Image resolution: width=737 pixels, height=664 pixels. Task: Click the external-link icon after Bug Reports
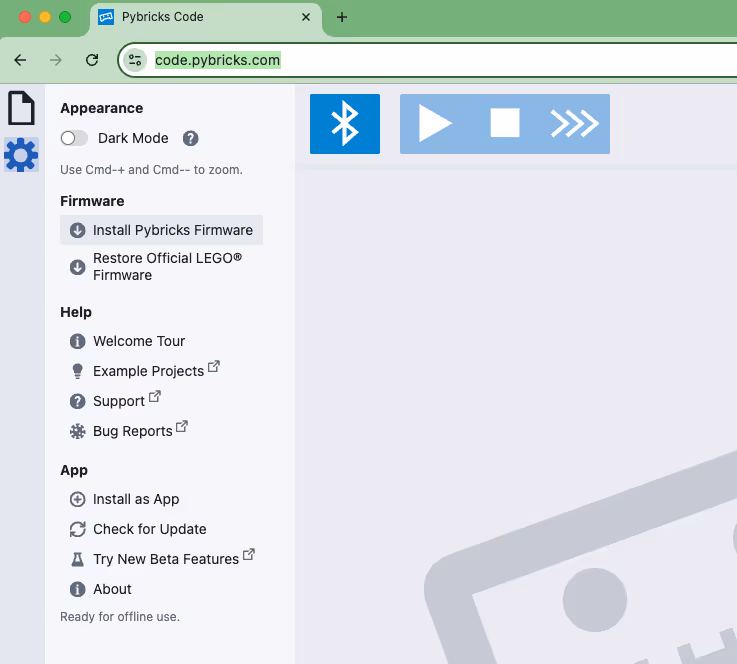[182, 426]
